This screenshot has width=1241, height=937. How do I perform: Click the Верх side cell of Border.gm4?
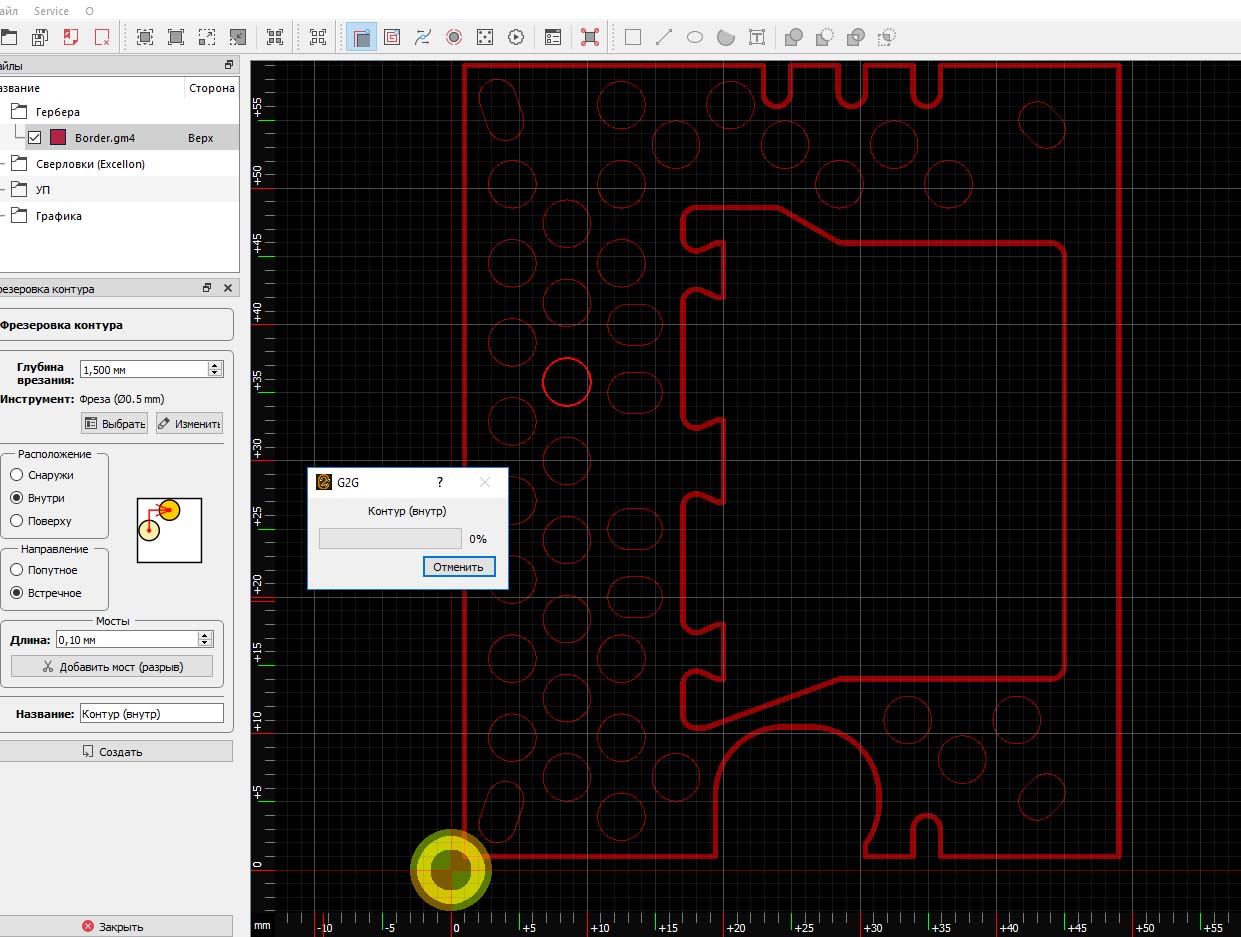[201, 138]
